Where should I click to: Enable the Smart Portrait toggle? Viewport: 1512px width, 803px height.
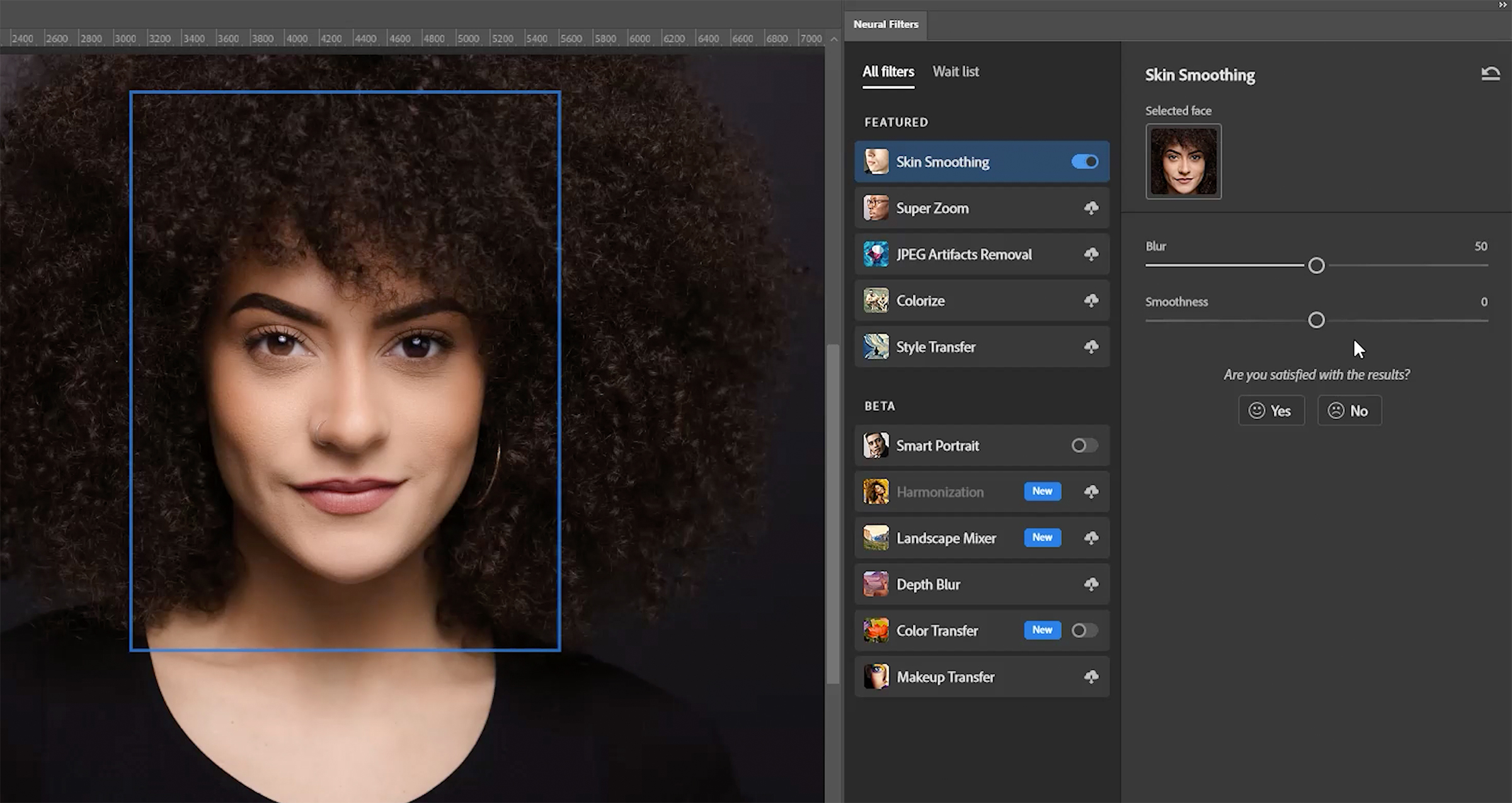point(1084,445)
